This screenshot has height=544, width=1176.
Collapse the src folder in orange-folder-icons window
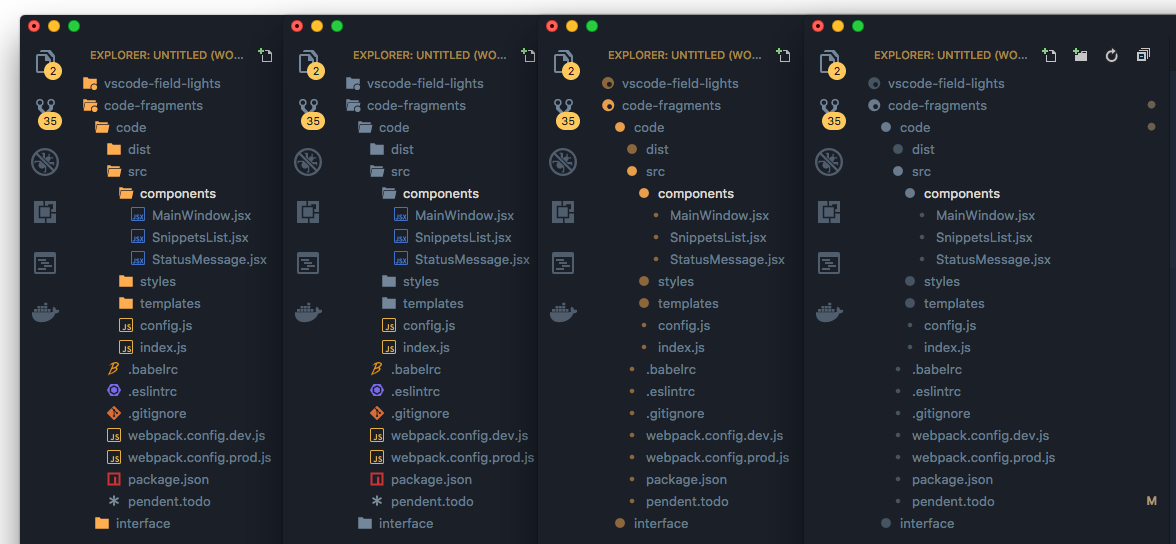(127, 172)
